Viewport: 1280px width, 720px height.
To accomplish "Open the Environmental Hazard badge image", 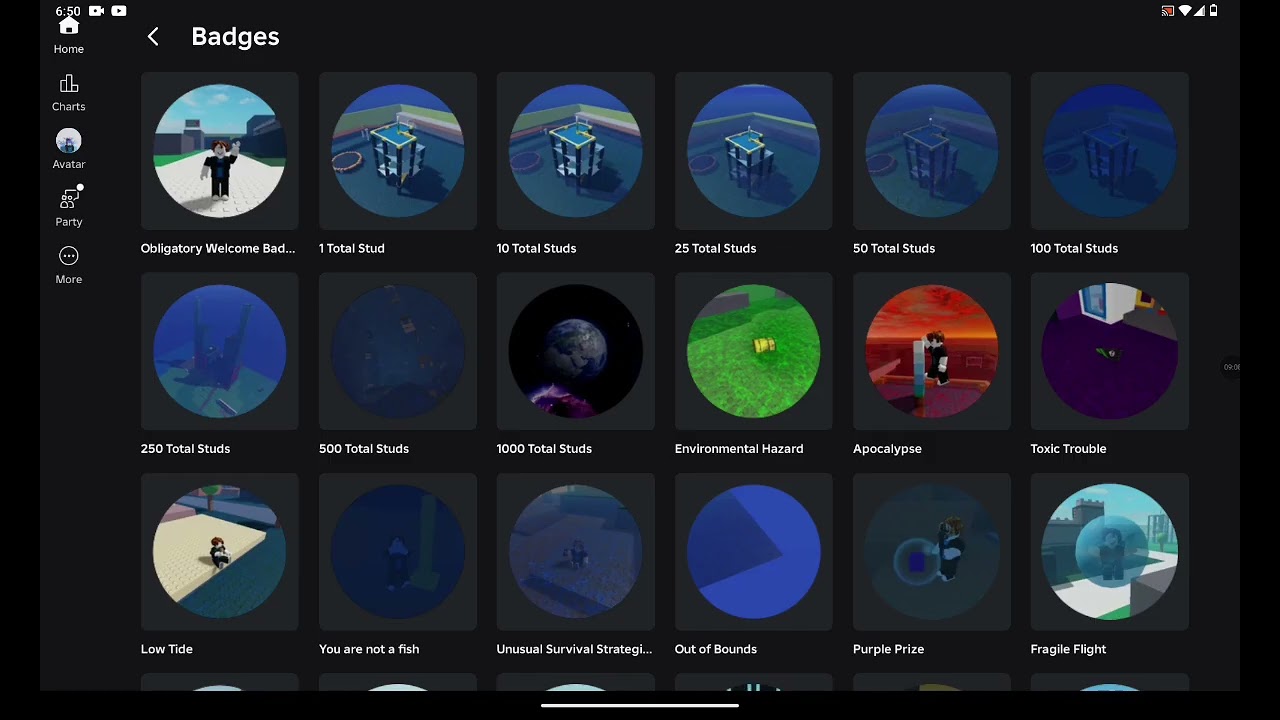I will click(754, 351).
